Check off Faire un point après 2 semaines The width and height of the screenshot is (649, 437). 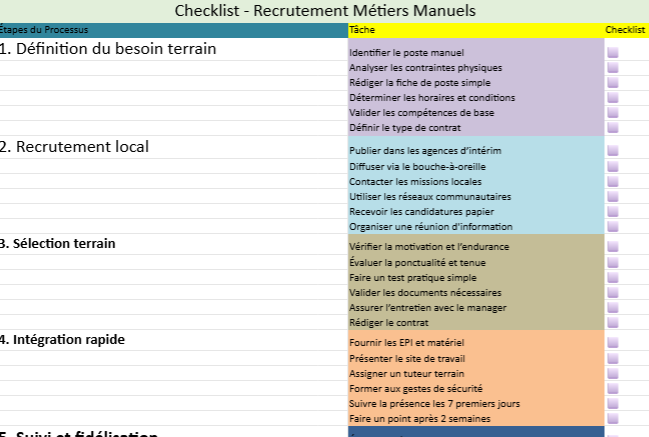pyautogui.click(x=613, y=419)
